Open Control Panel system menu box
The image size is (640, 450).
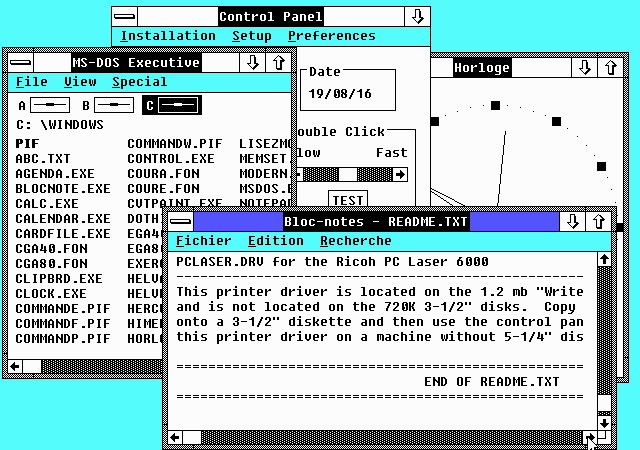124,17
